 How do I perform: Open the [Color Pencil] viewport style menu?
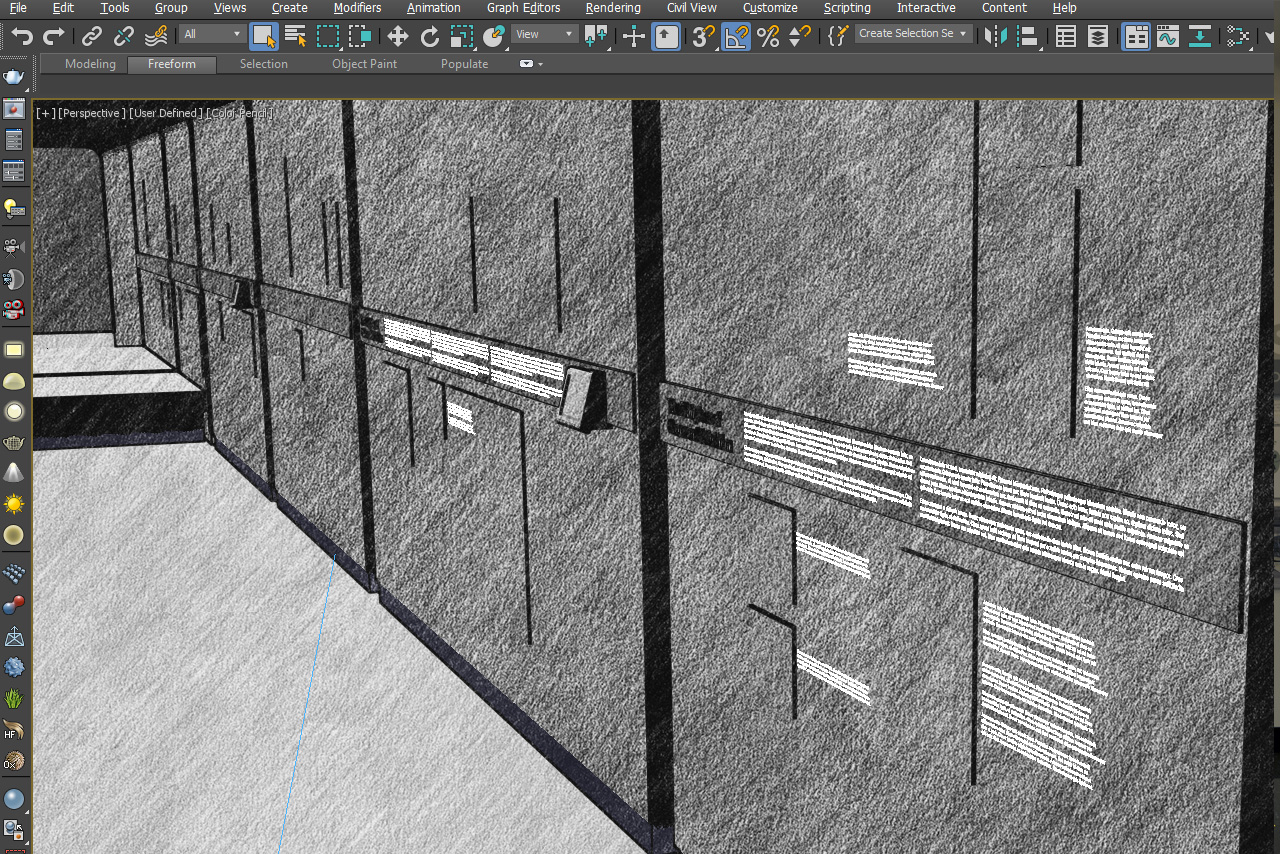(x=238, y=113)
